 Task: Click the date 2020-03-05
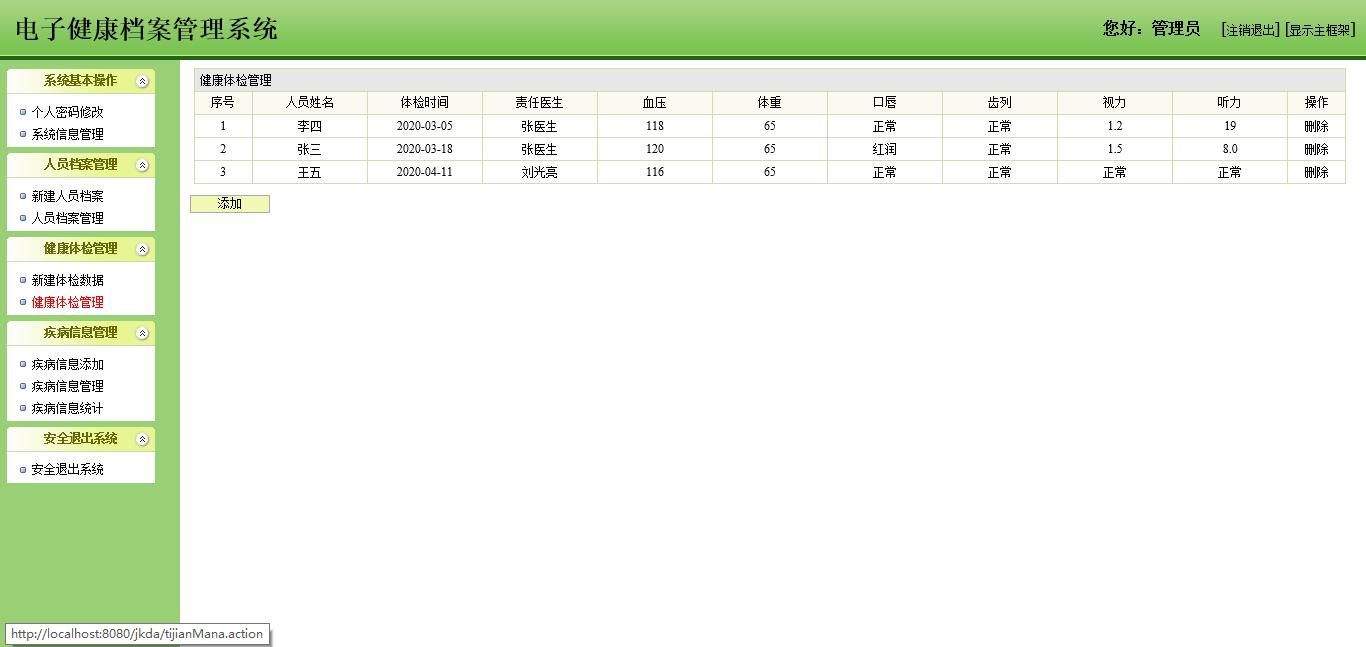pyautogui.click(x=425, y=126)
